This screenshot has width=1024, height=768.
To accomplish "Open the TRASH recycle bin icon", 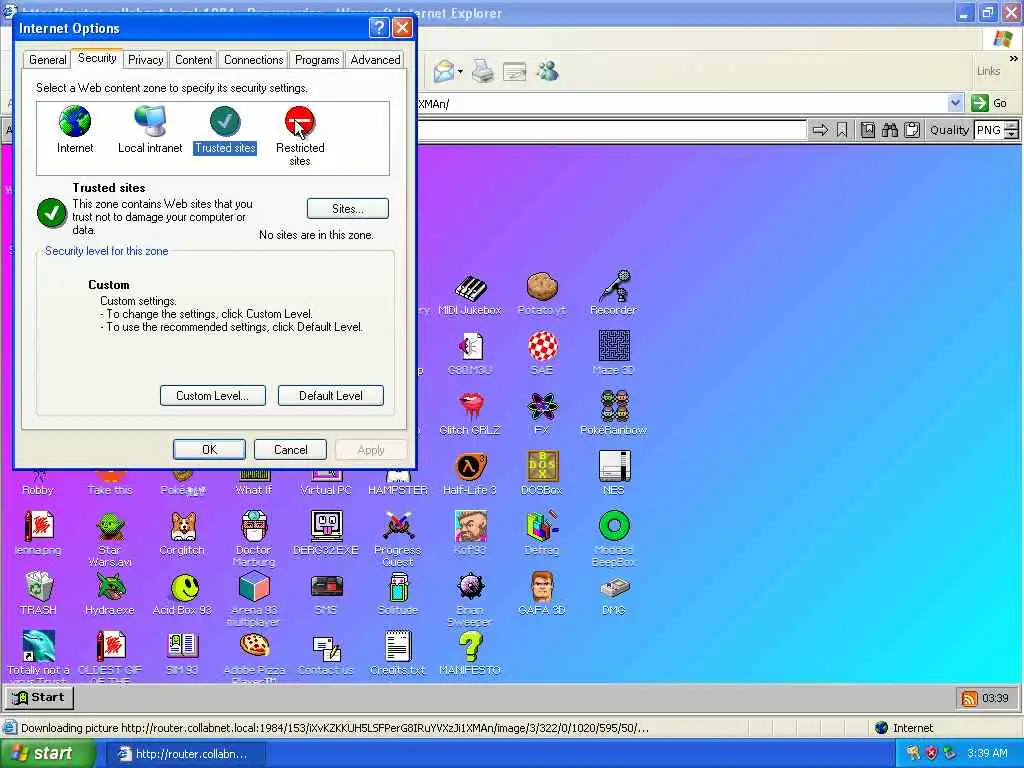I will [39, 586].
